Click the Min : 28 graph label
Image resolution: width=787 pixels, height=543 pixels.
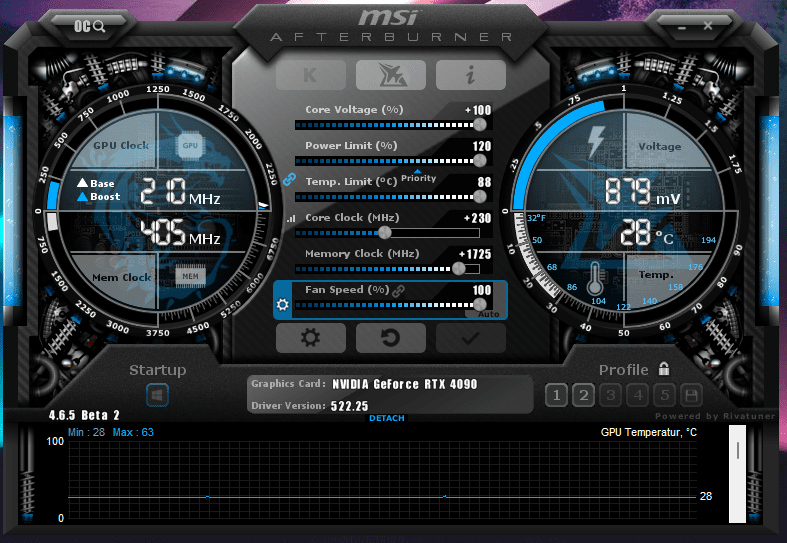pyautogui.click(x=86, y=432)
